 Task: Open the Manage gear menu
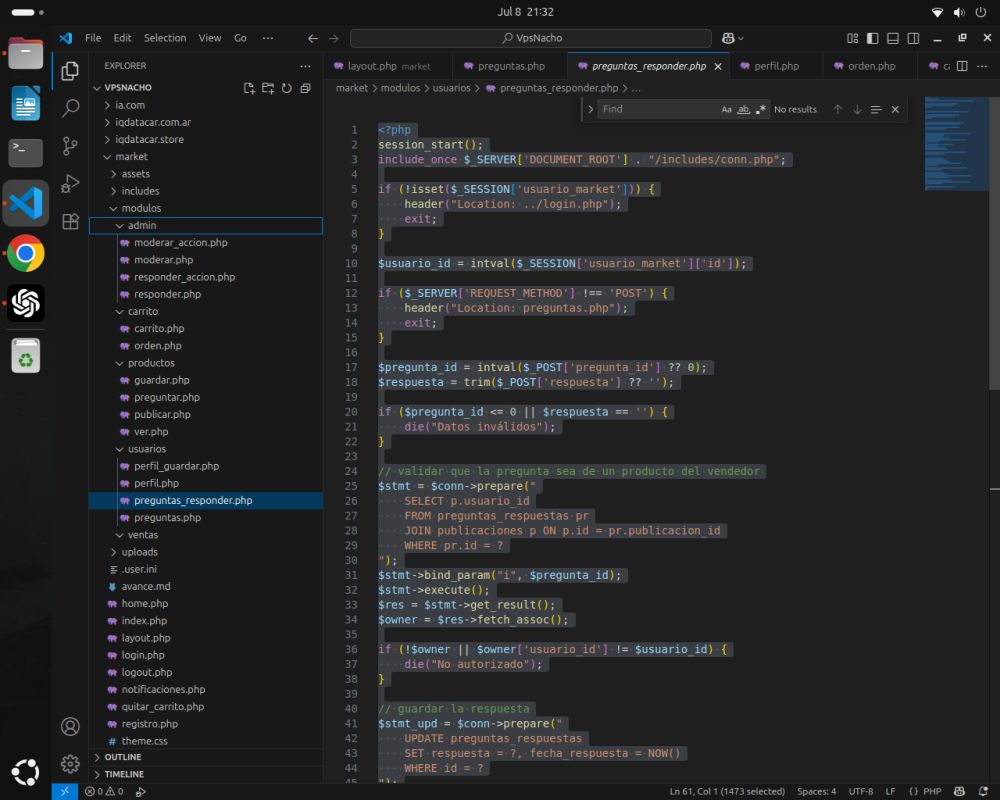click(70, 764)
